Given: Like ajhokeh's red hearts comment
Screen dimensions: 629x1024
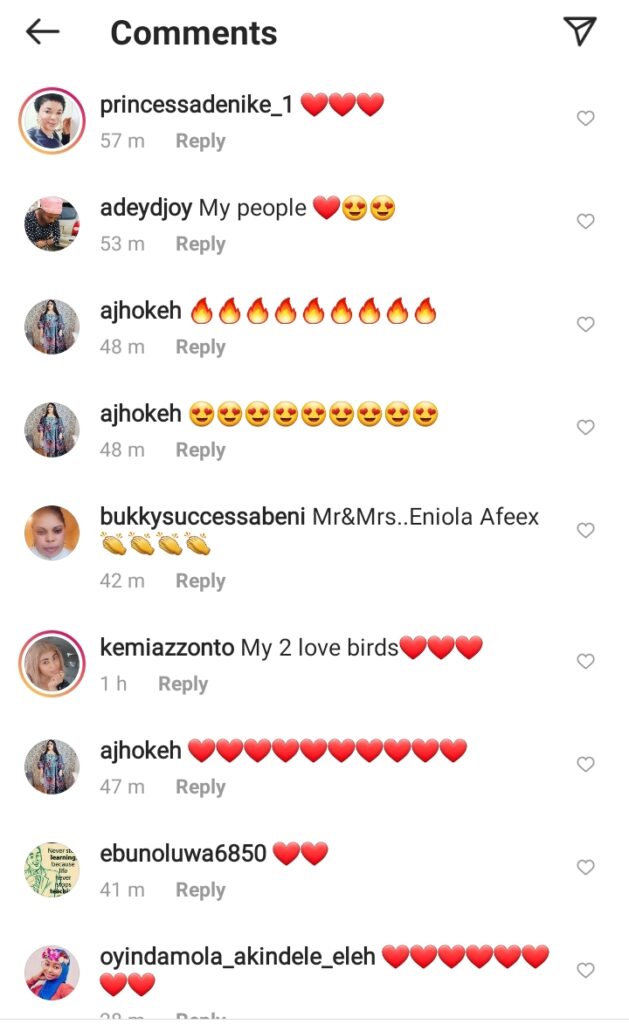Looking at the screenshot, I should (585, 764).
